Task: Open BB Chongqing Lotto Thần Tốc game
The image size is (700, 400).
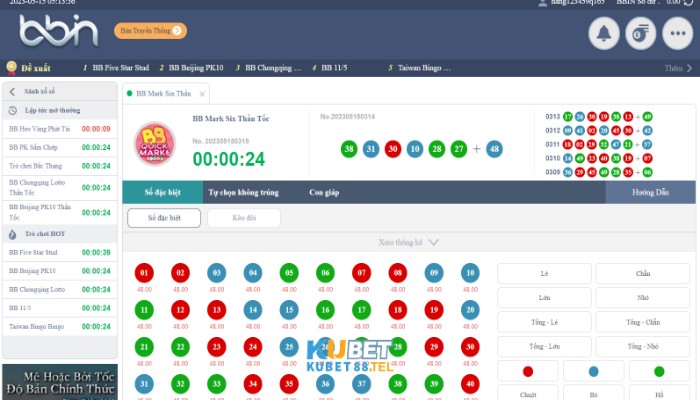Action: pos(60,188)
